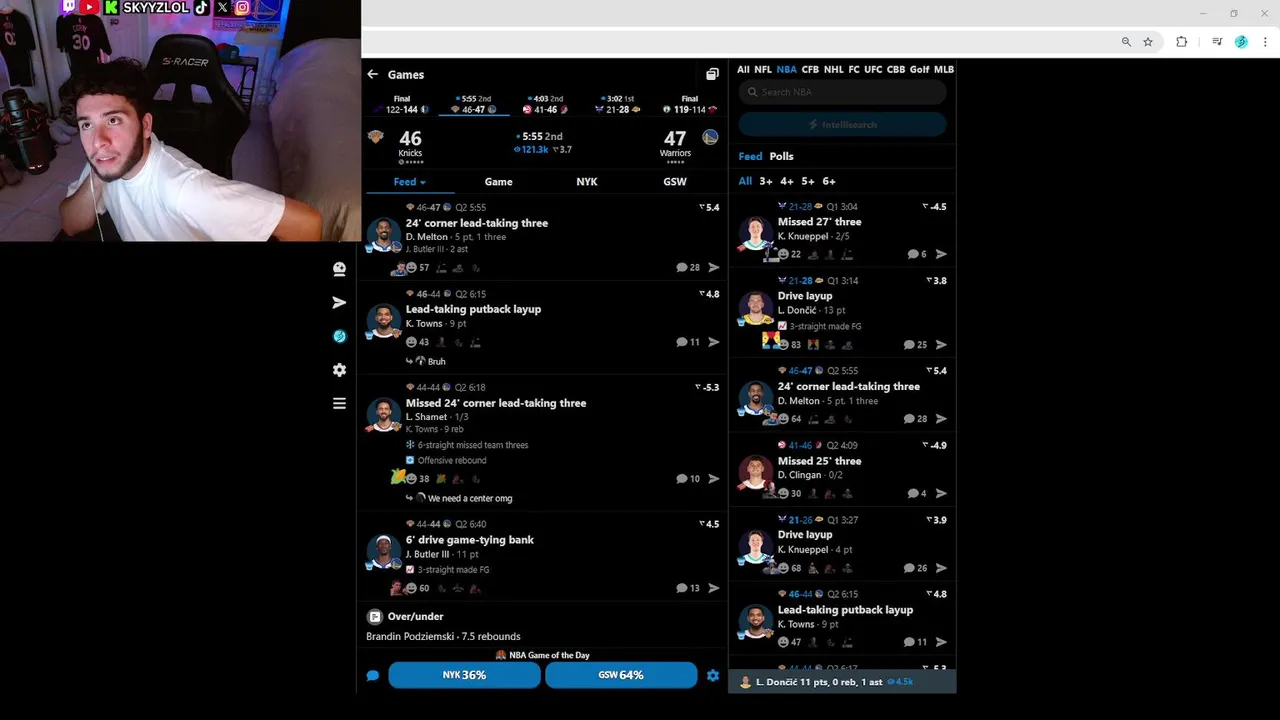Click the Search NBA field

[842, 92]
